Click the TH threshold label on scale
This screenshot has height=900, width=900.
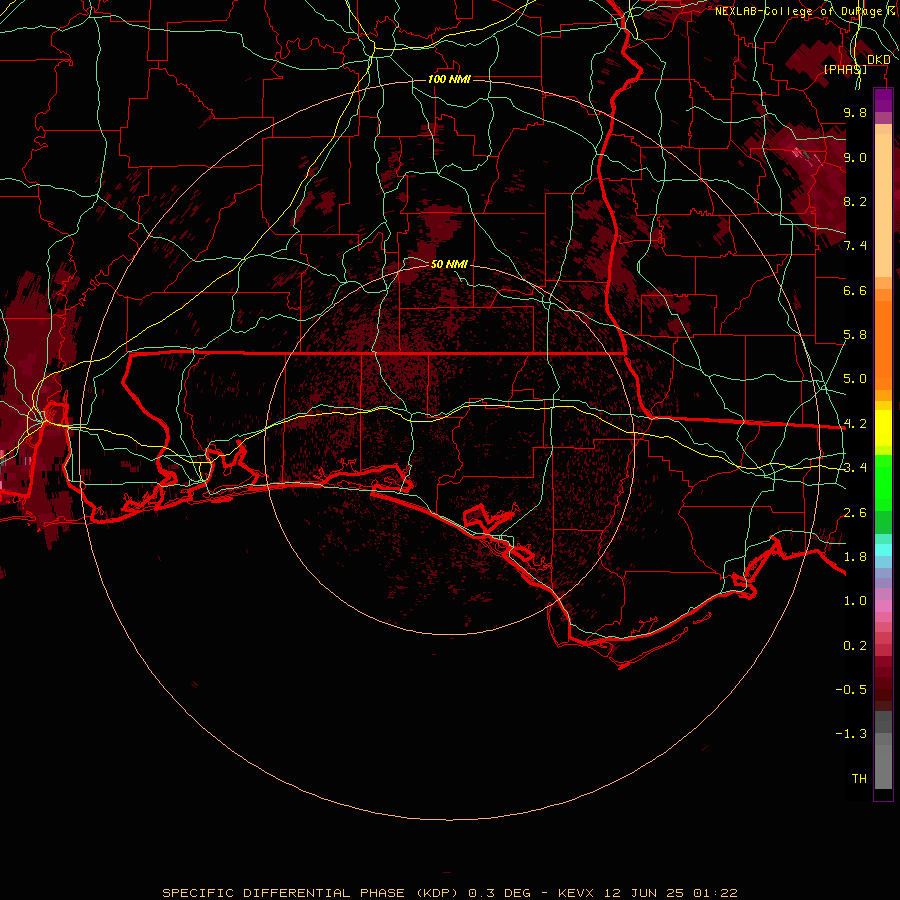tap(859, 779)
